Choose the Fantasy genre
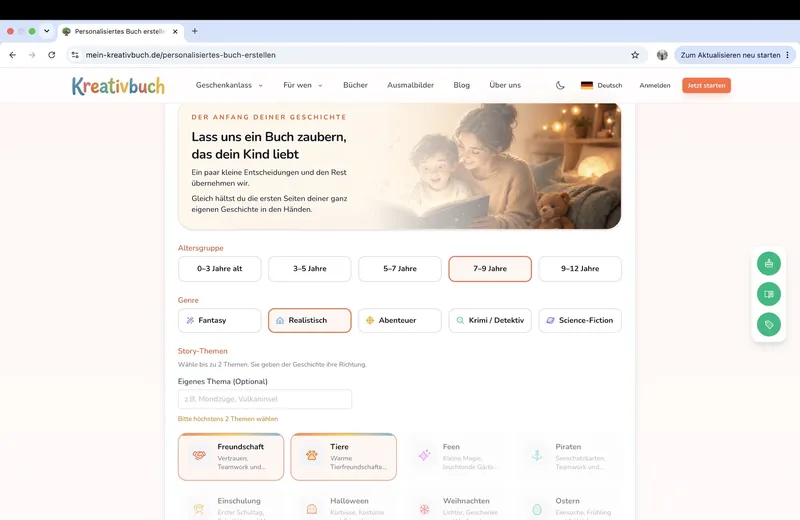 pyautogui.click(x=219, y=320)
